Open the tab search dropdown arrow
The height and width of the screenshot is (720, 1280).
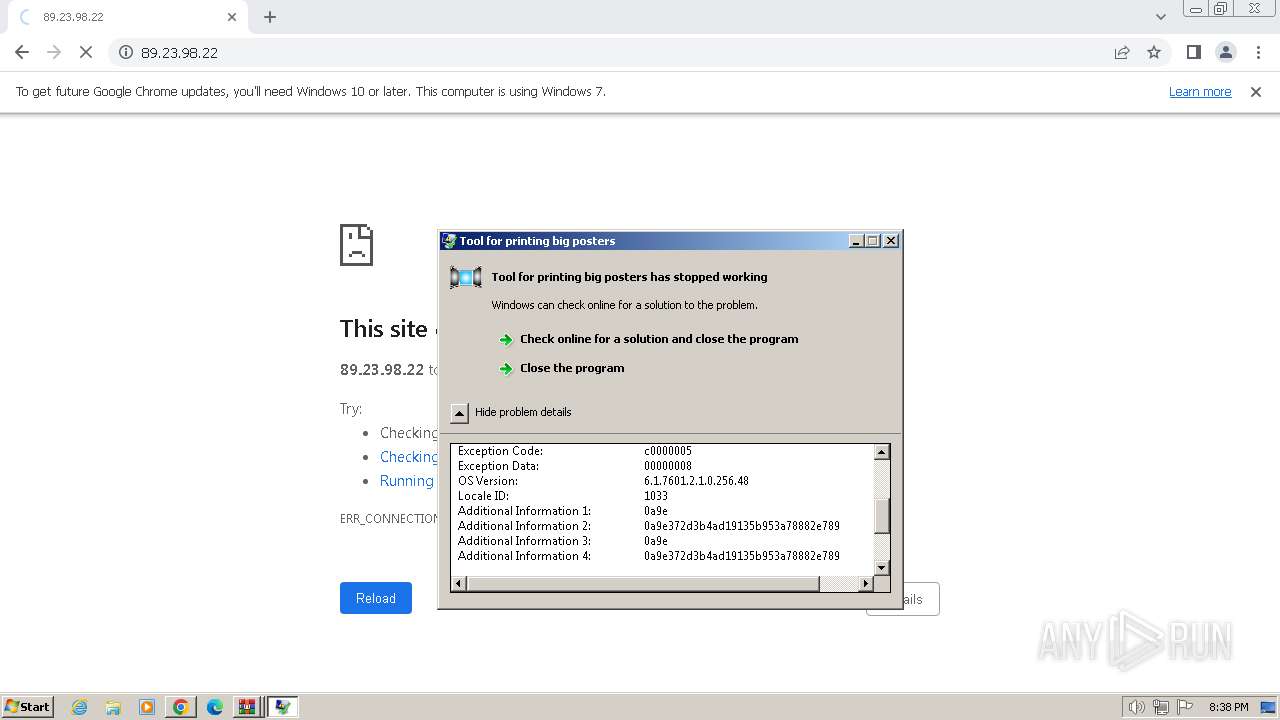pyautogui.click(x=1161, y=16)
